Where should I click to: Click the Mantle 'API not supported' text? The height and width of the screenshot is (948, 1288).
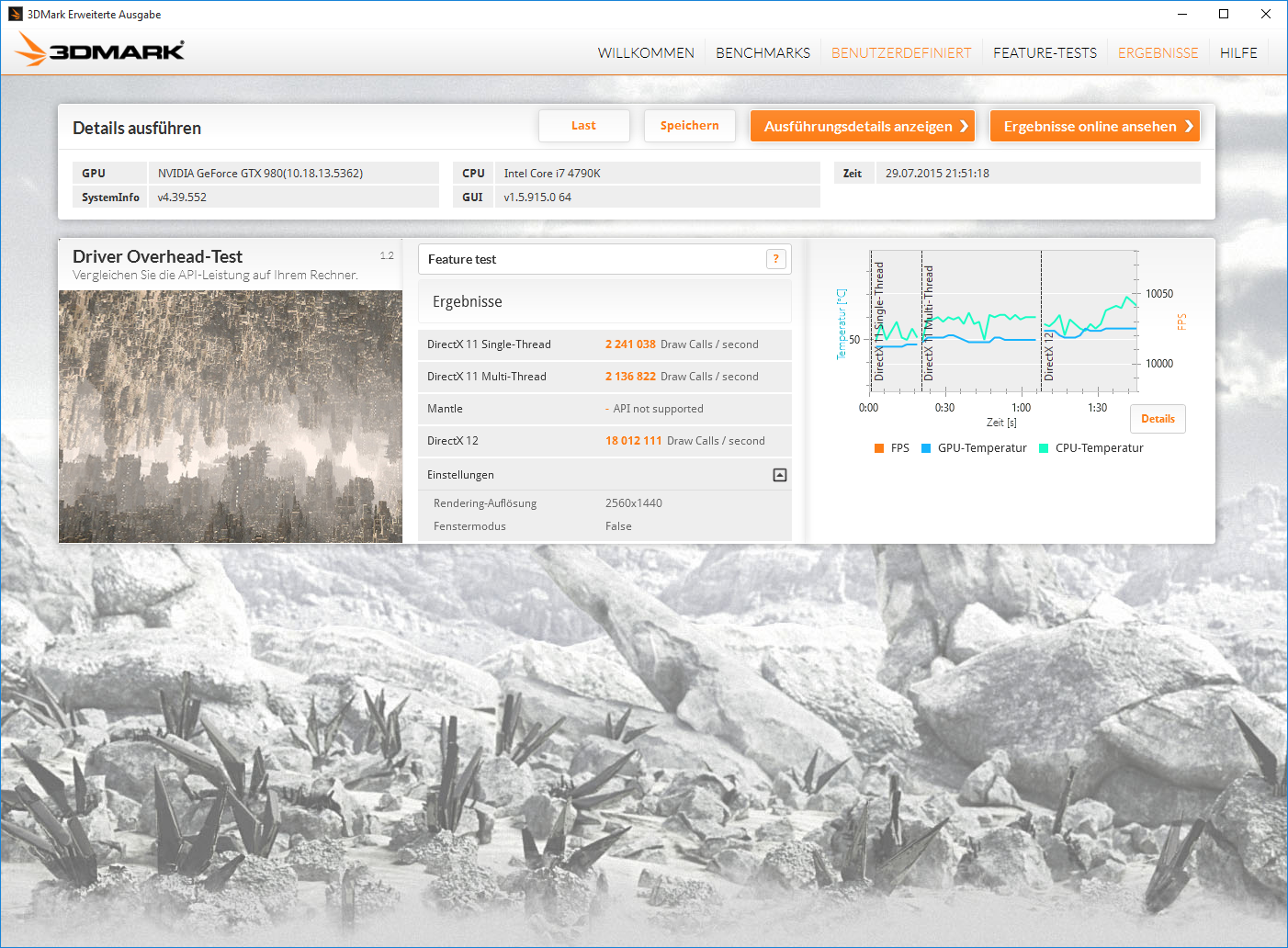[658, 409]
